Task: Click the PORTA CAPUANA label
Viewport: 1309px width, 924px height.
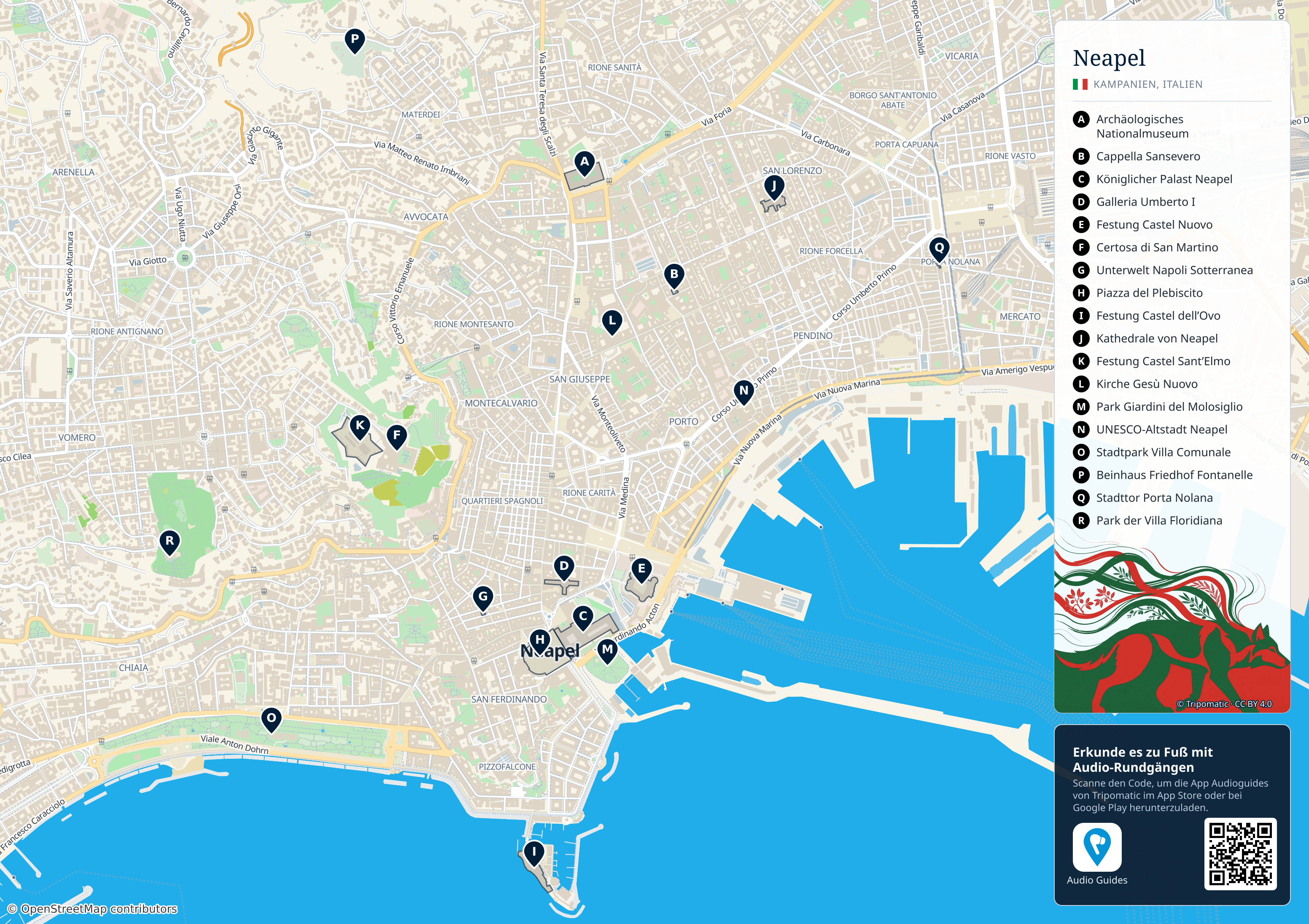Action: tap(907, 145)
